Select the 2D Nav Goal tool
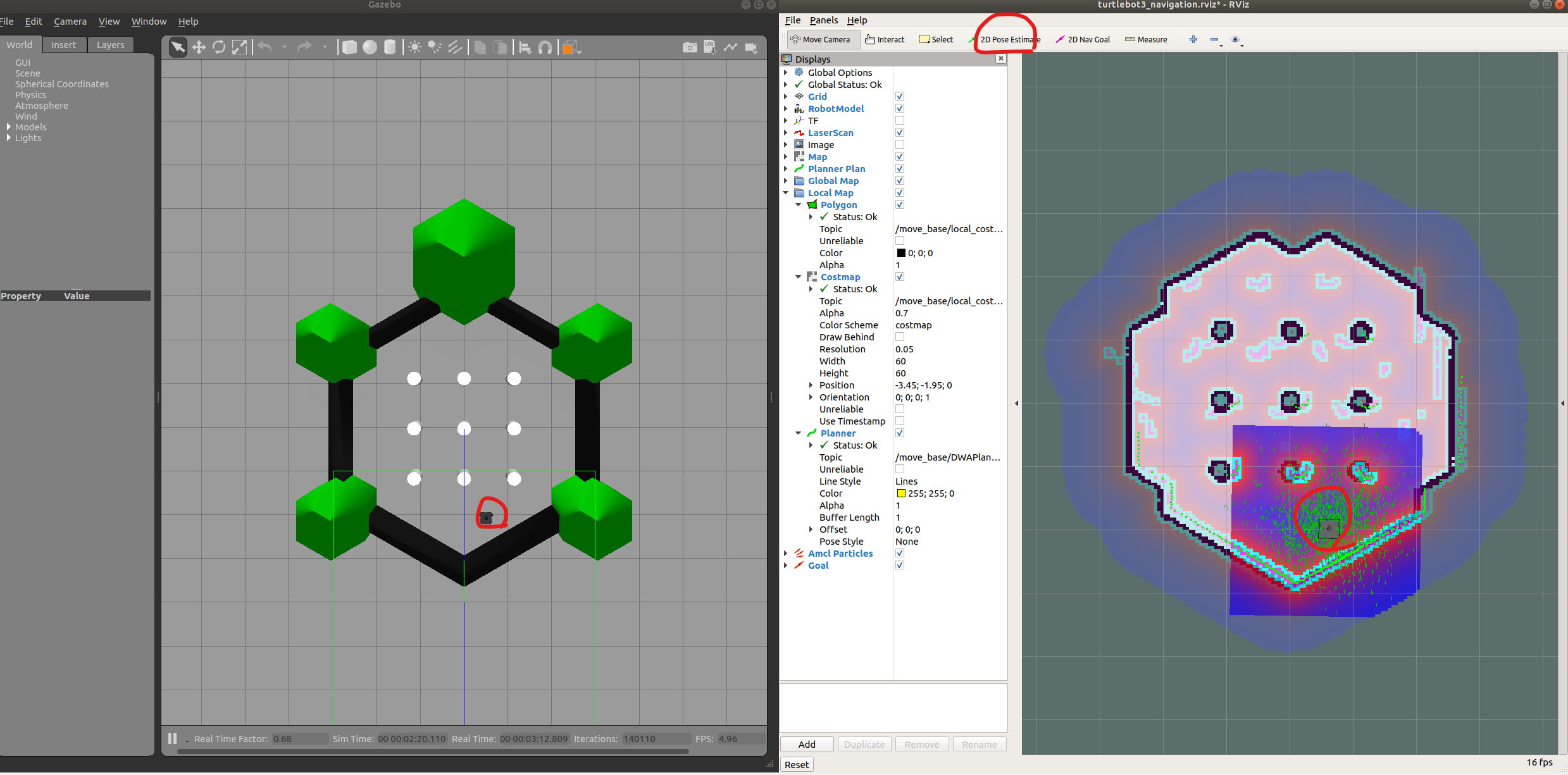 click(1083, 39)
